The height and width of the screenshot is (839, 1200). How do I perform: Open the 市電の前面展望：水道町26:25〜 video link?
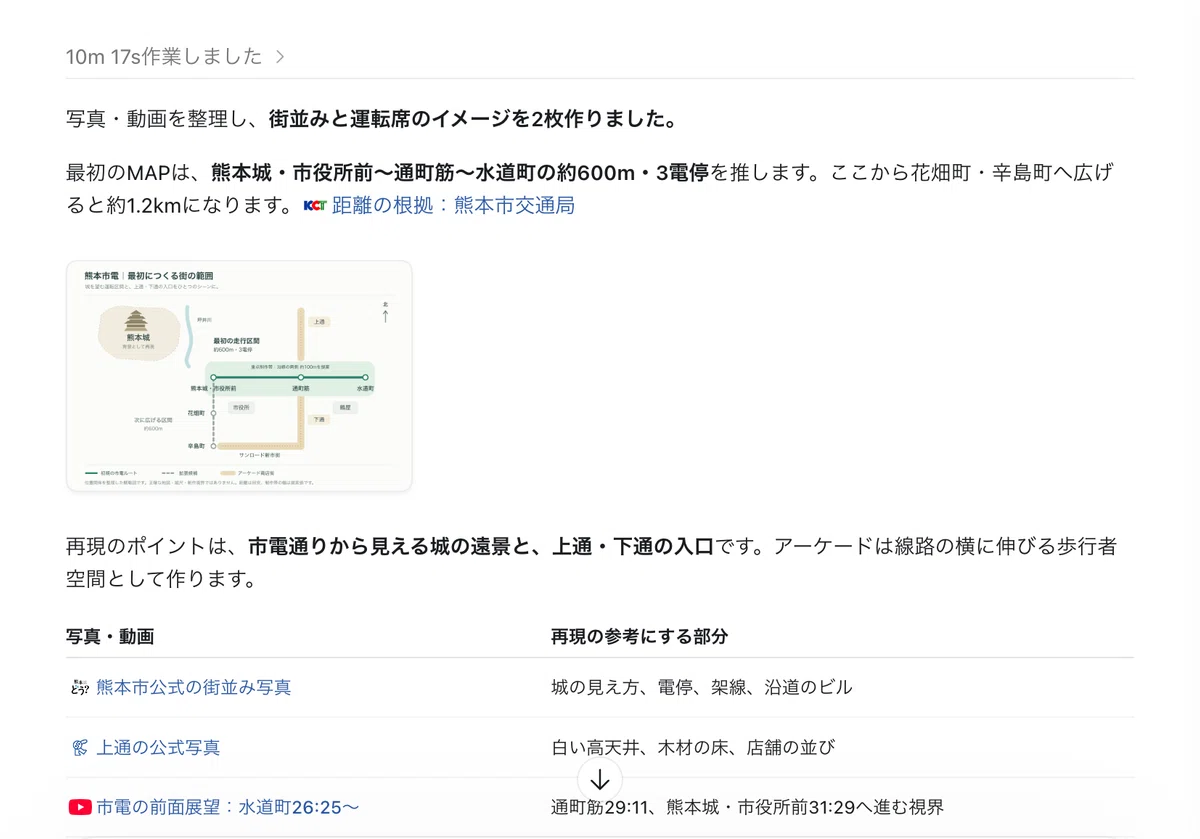tap(228, 806)
